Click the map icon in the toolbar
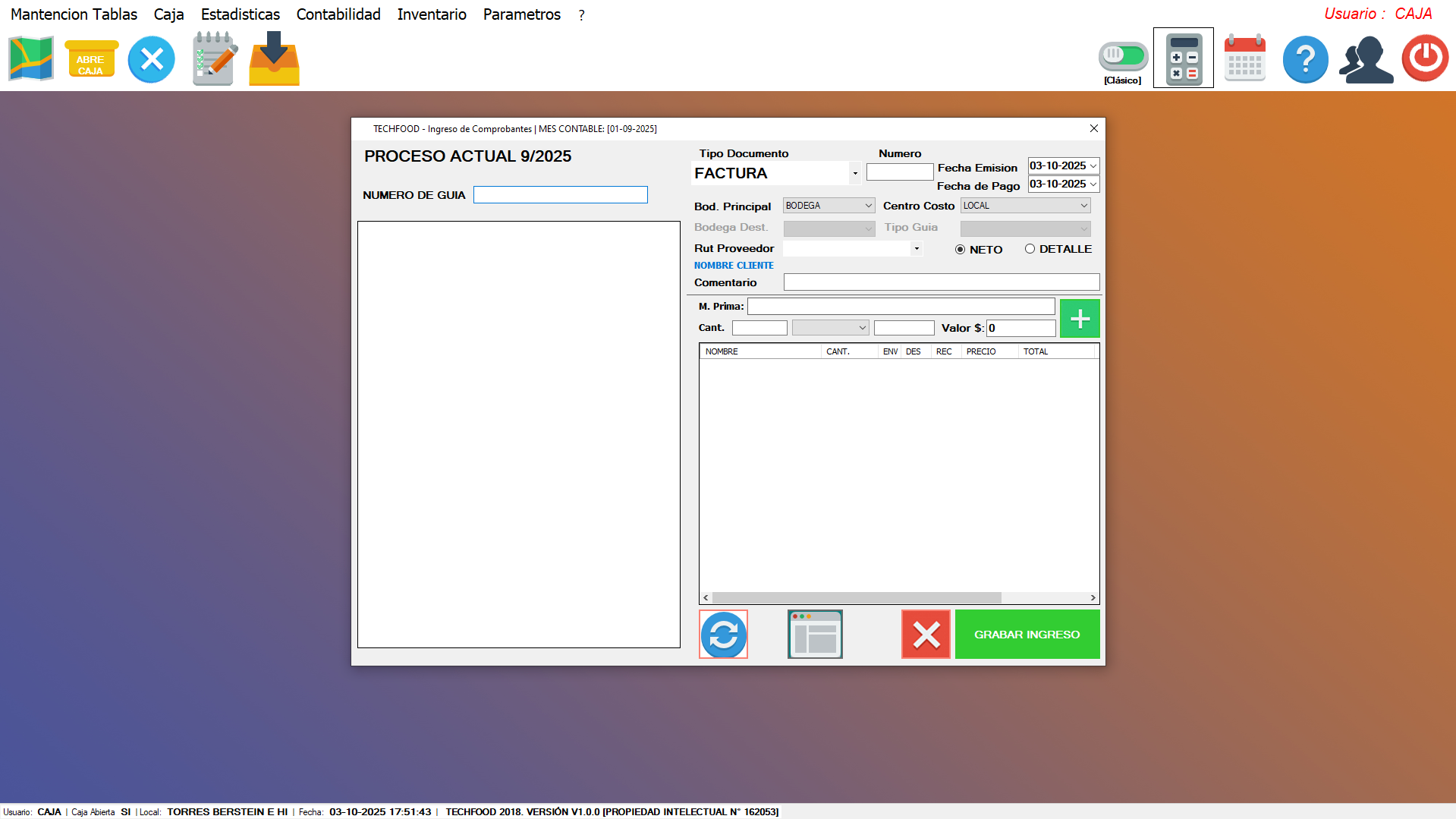The image size is (1456, 819). pos(31,58)
